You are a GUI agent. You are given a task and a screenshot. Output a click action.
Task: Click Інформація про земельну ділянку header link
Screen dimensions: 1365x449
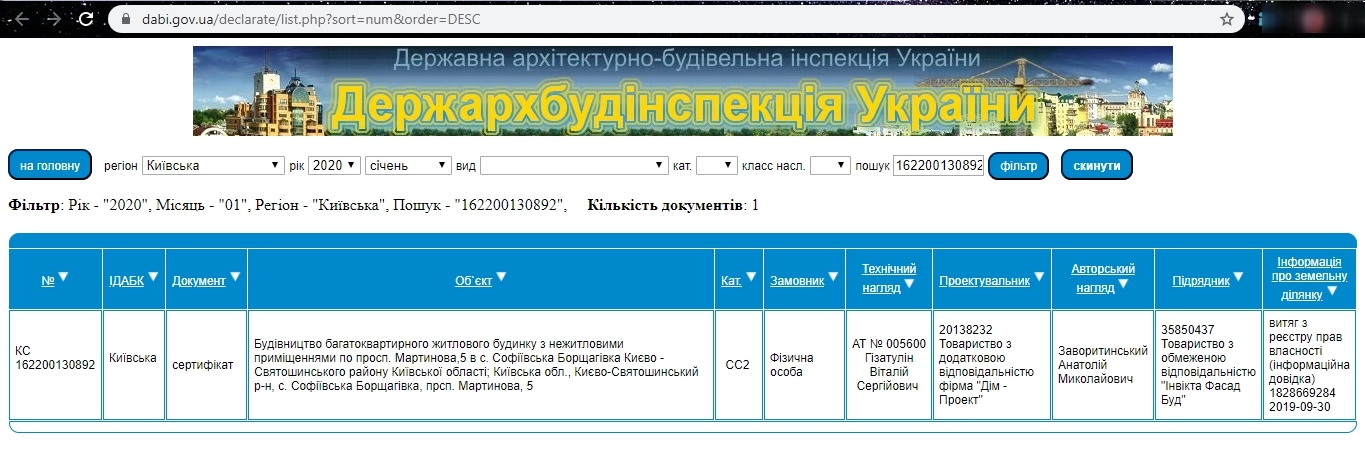click(x=1309, y=278)
